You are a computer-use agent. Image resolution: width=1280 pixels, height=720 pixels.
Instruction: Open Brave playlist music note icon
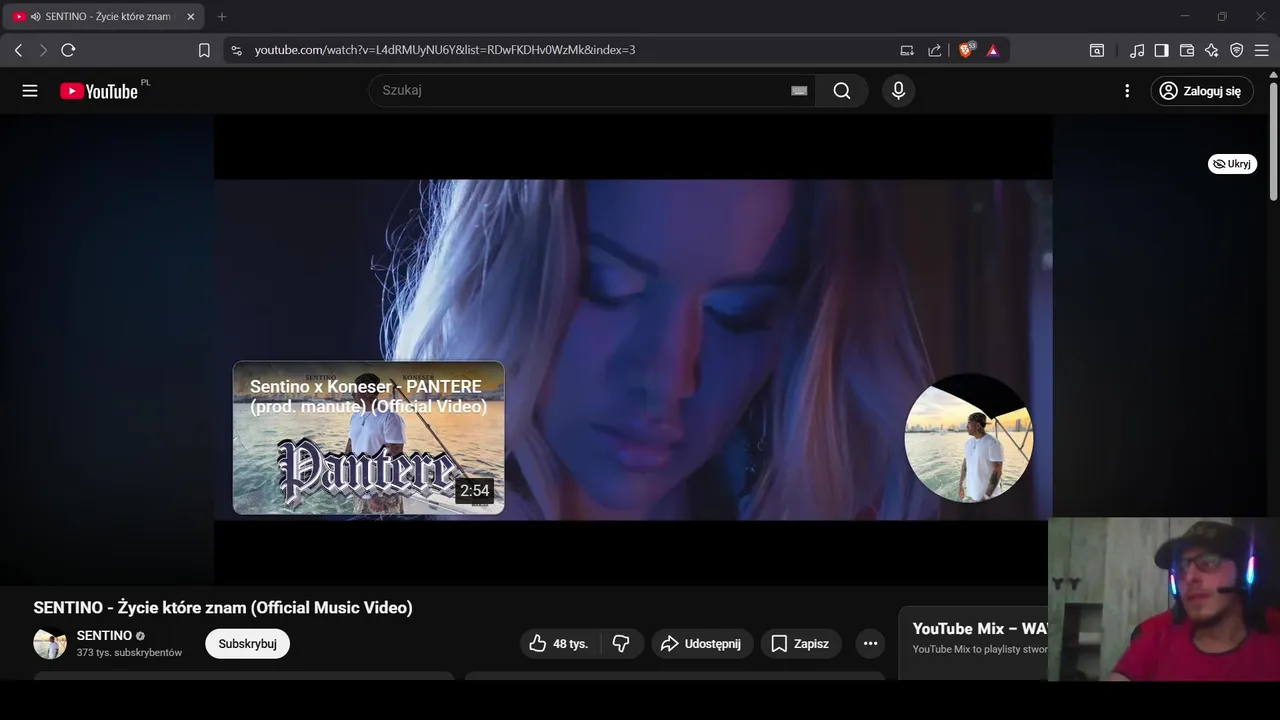[1137, 50]
